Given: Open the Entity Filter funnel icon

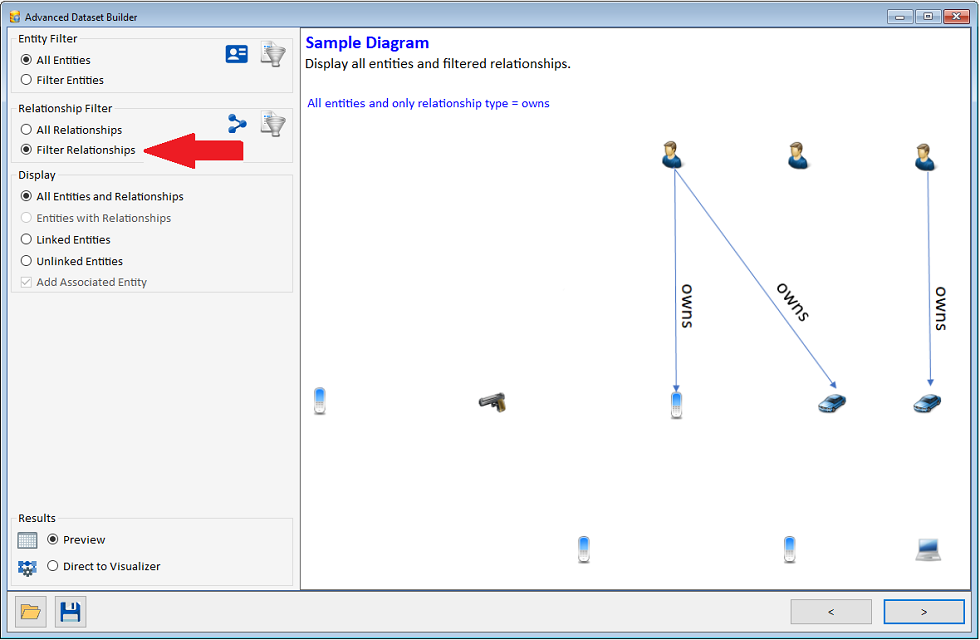Looking at the screenshot, I should click(x=273, y=55).
